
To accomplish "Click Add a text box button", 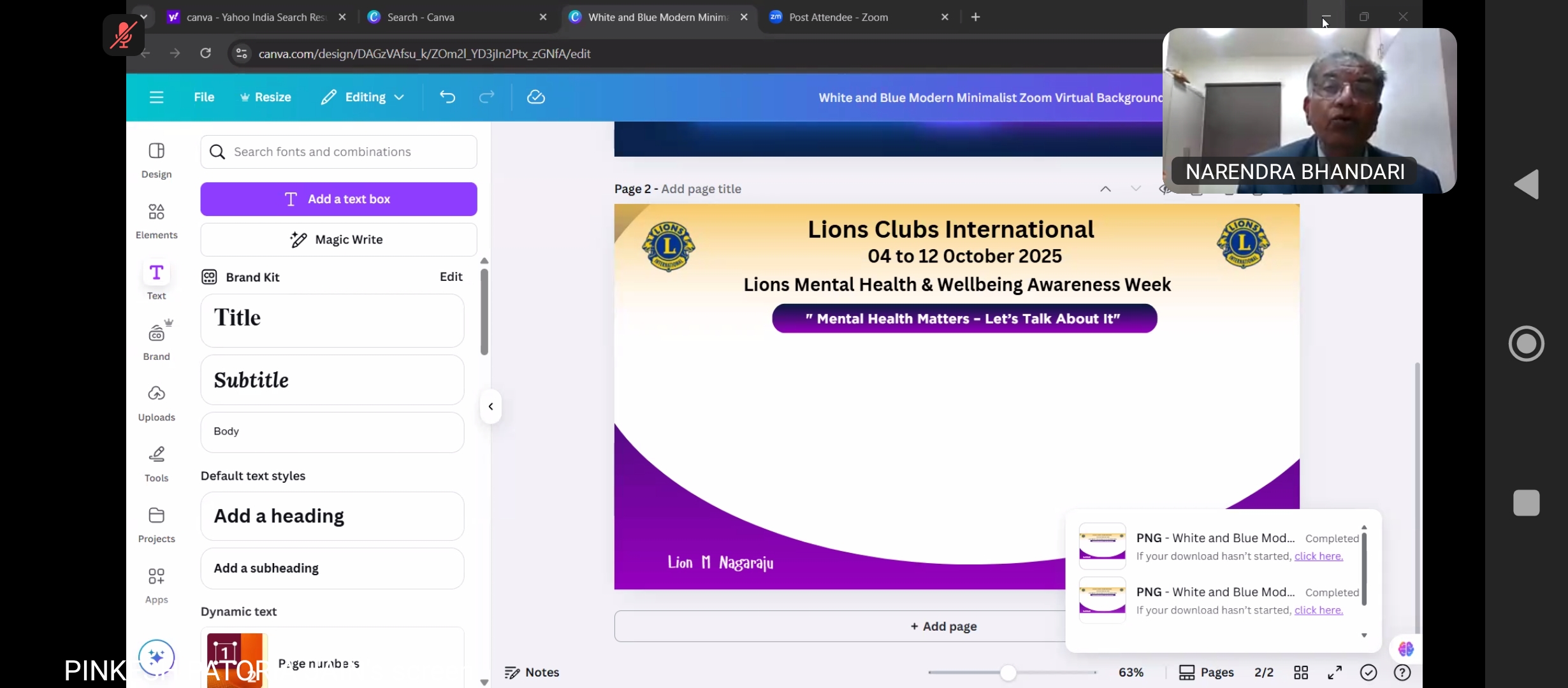I will coord(338,199).
